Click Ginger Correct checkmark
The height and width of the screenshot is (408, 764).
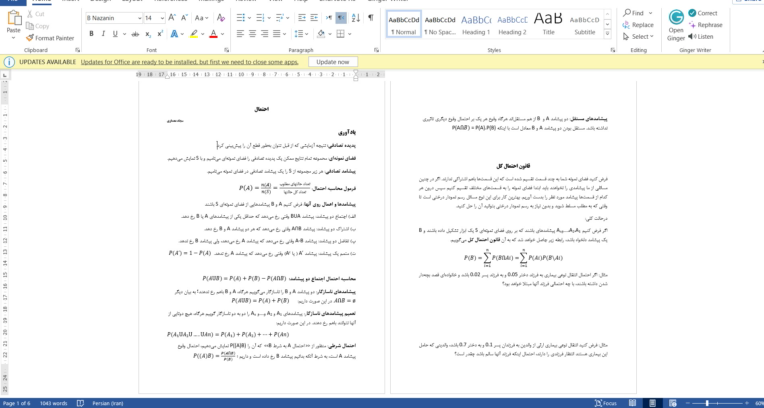point(703,13)
